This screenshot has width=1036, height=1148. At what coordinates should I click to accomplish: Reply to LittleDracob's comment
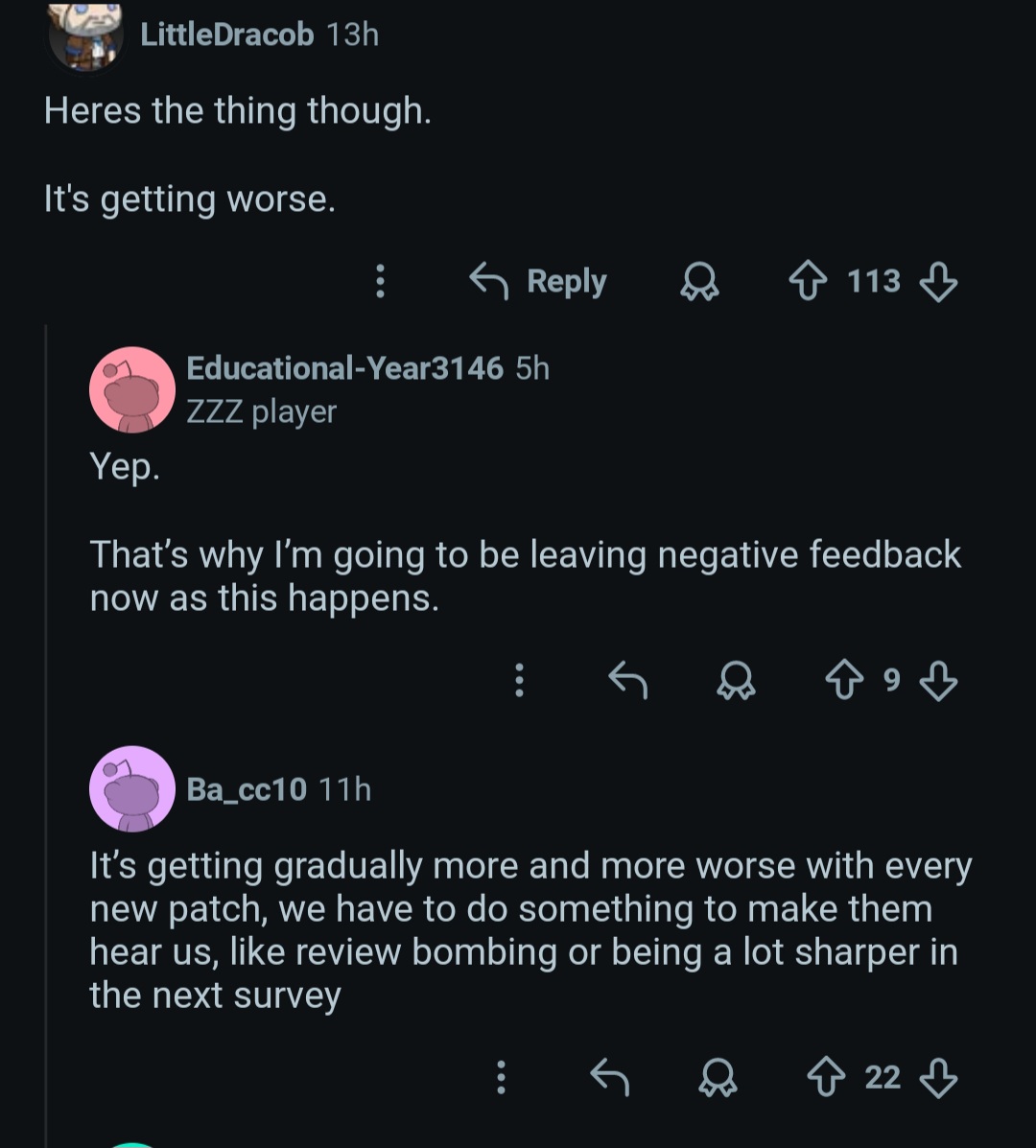click(x=538, y=281)
